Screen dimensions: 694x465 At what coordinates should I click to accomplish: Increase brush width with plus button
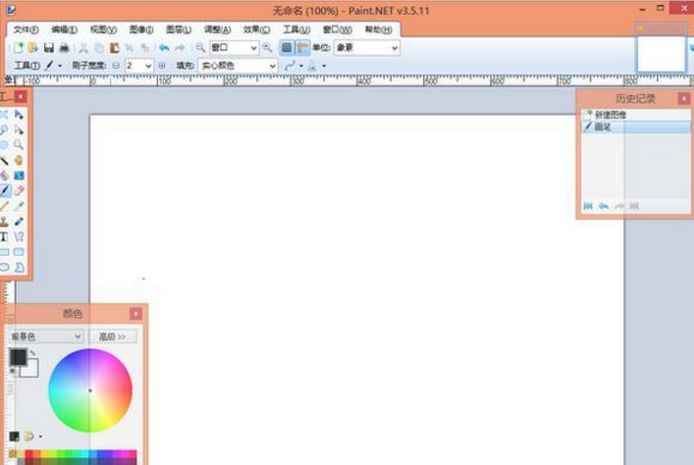(162, 65)
